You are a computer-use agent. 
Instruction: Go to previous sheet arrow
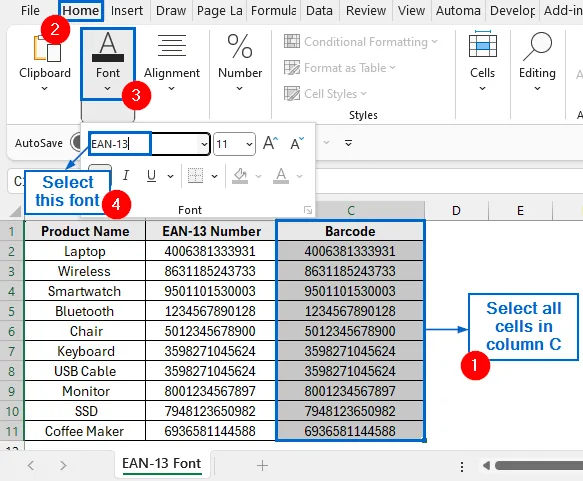pos(31,465)
